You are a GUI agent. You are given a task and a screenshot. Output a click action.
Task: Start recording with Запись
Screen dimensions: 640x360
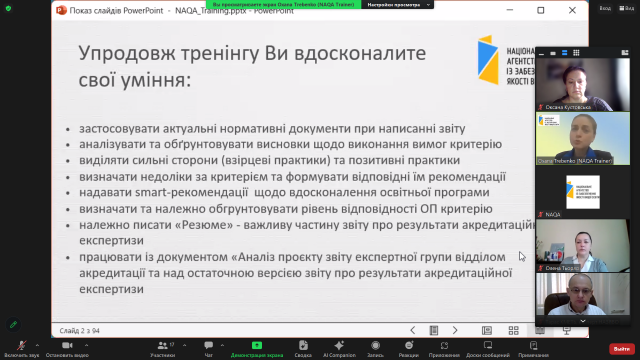375,349
